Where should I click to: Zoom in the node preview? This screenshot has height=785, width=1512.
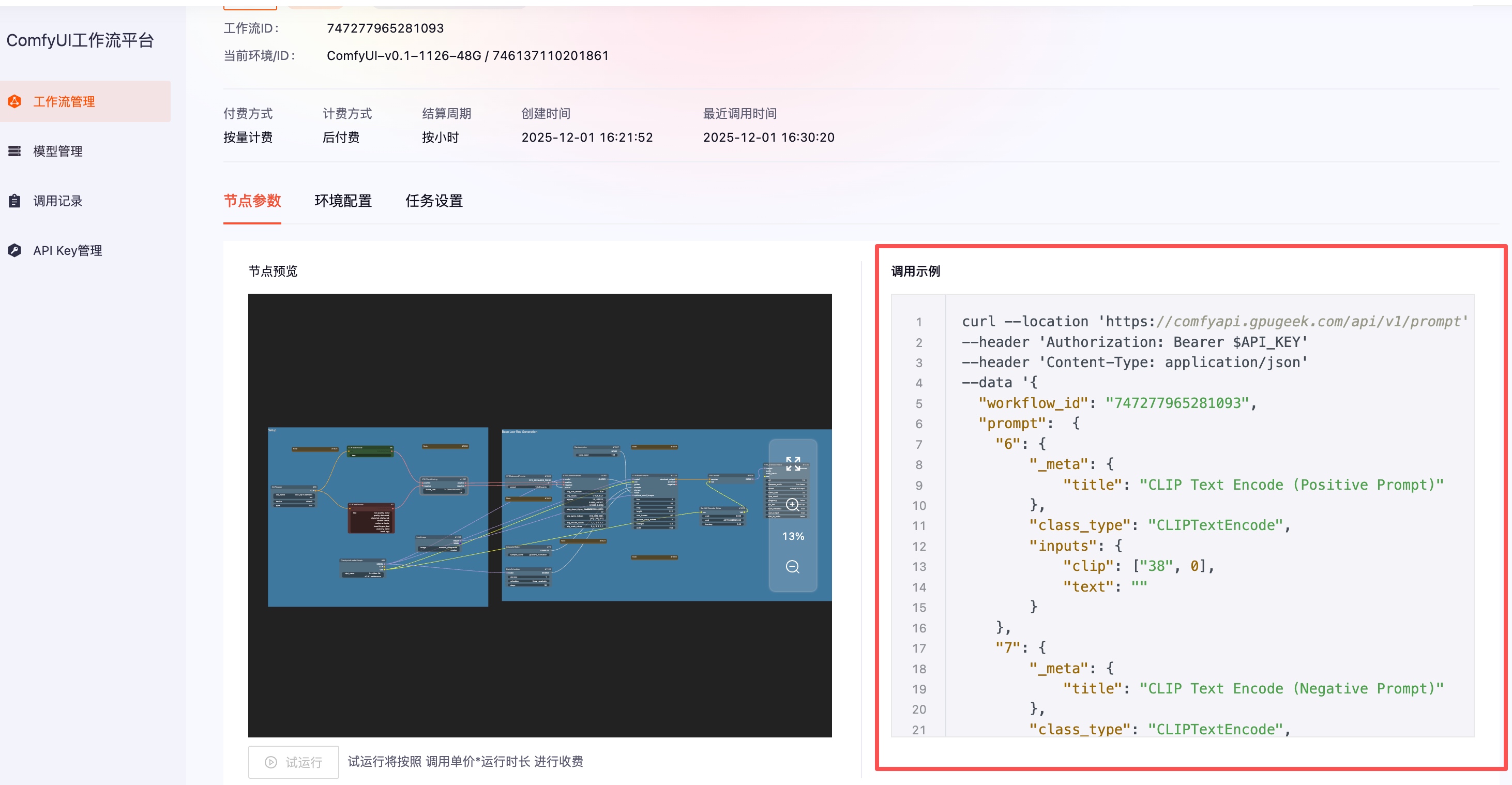tap(792, 504)
